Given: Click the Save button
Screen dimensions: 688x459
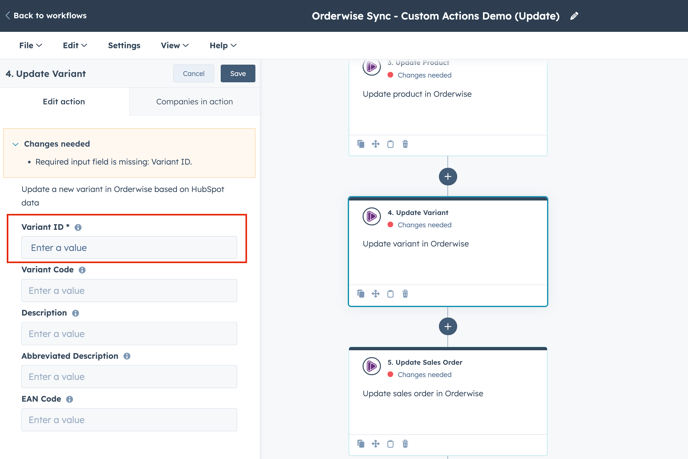Looking at the screenshot, I should pos(238,73).
